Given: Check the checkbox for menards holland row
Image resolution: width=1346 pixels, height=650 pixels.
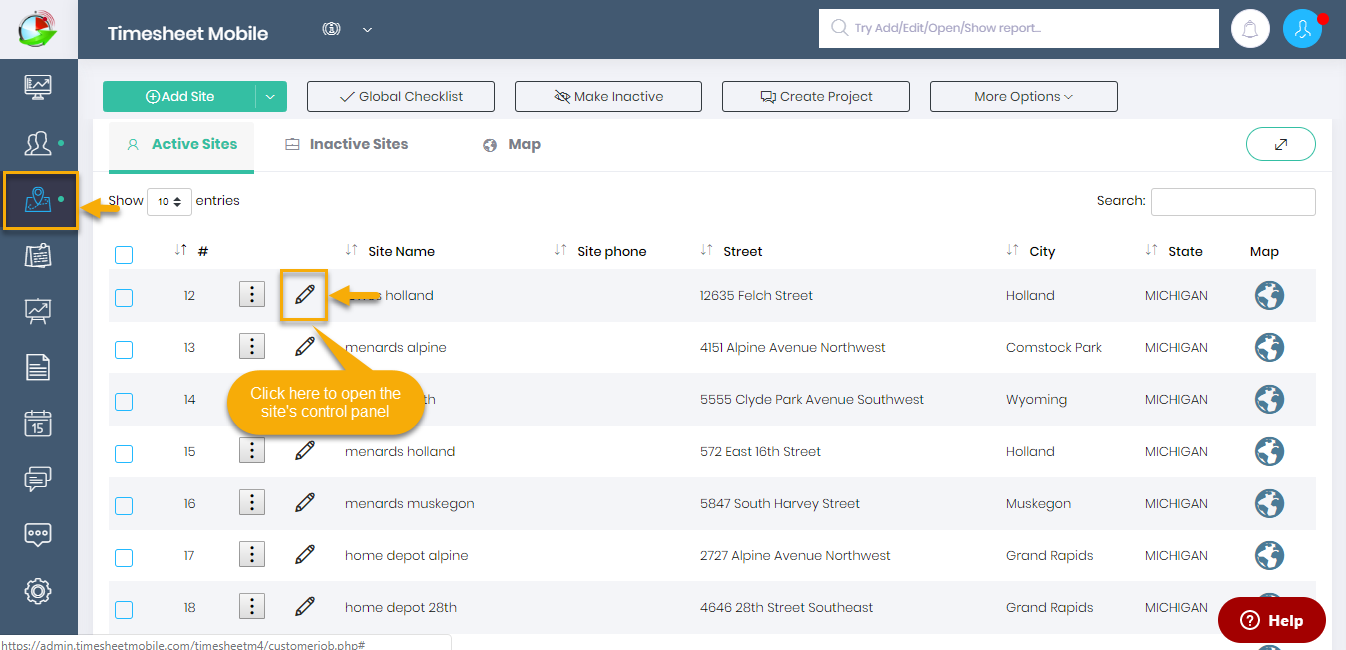Looking at the screenshot, I should tap(124, 453).
